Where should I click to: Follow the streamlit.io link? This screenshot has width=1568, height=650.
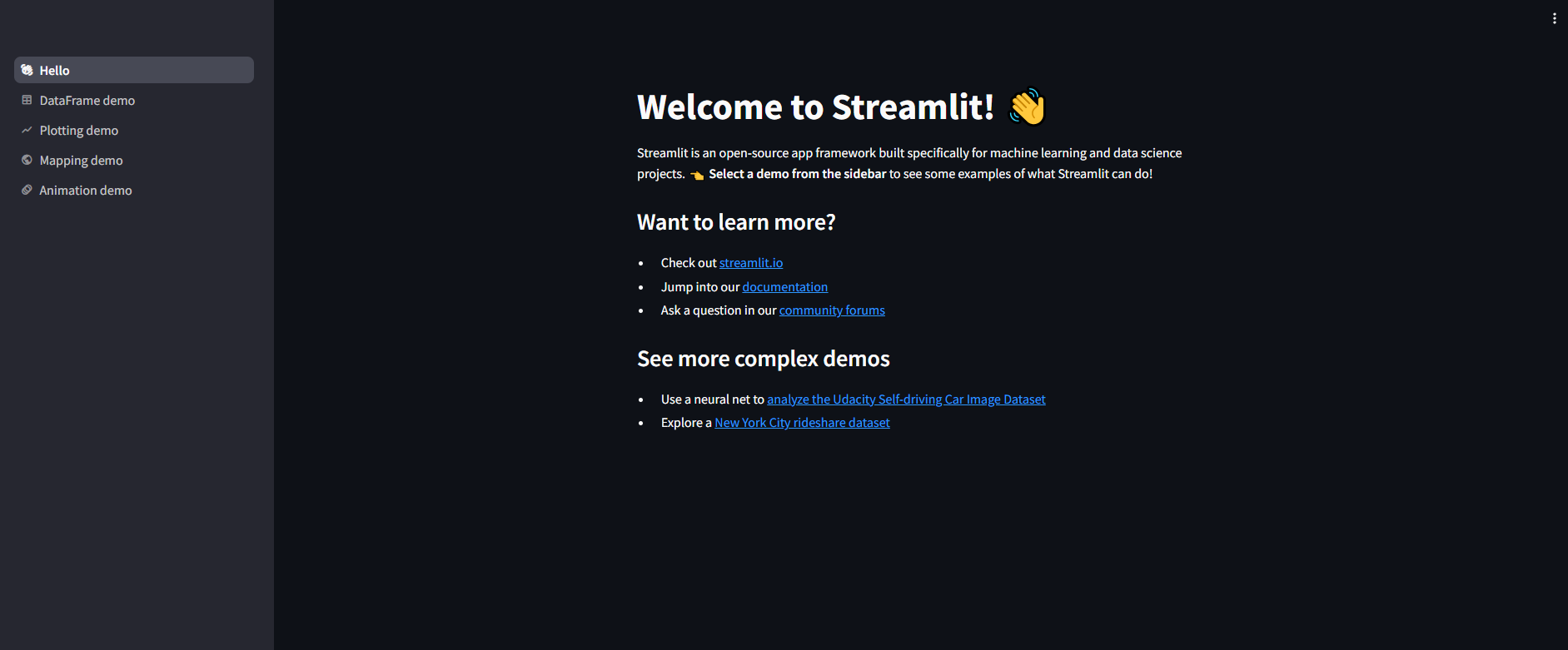click(751, 263)
